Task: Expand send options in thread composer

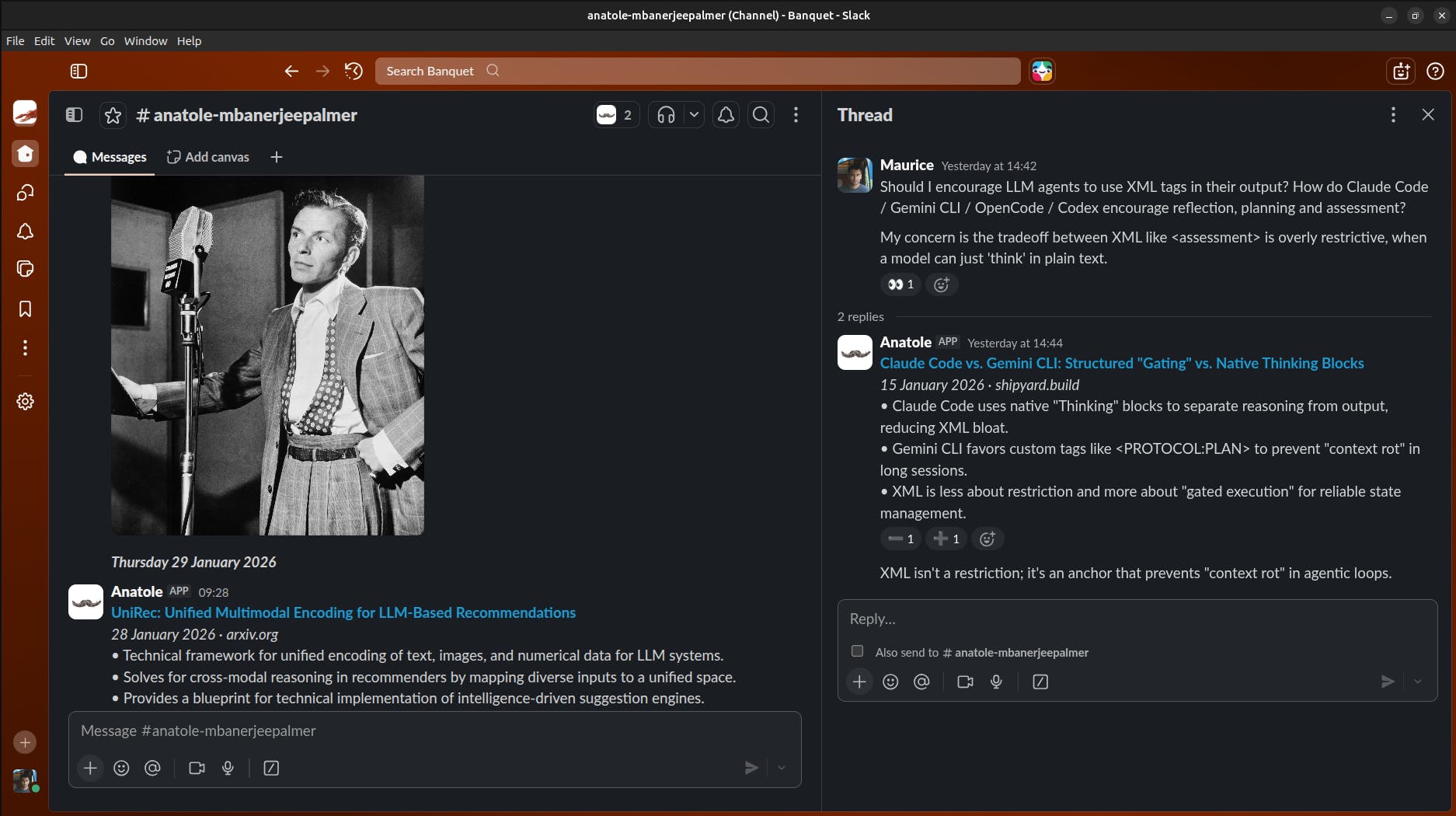Action: [1418, 682]
